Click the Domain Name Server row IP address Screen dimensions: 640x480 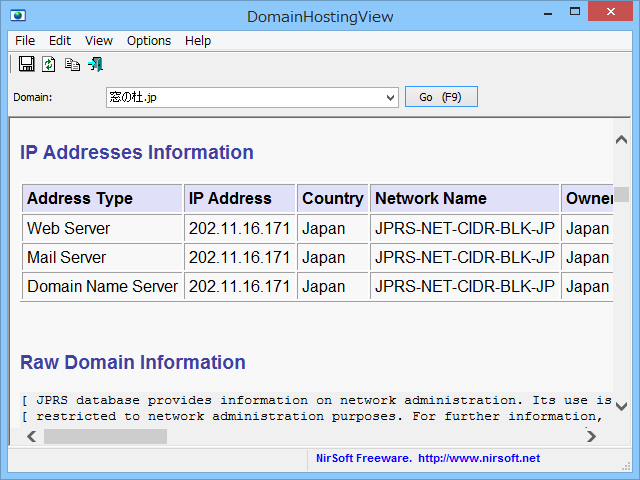[240, 287]
